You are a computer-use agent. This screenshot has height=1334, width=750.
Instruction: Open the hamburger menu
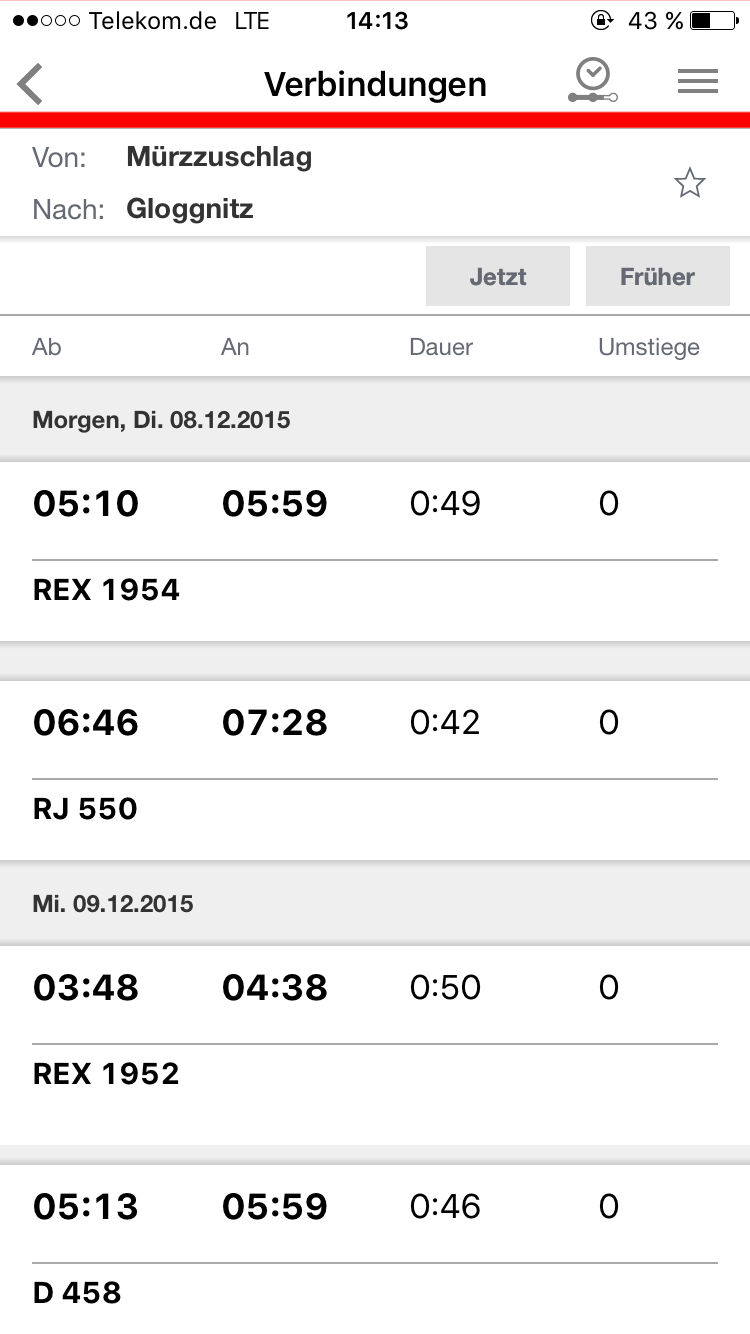point(698,83)
